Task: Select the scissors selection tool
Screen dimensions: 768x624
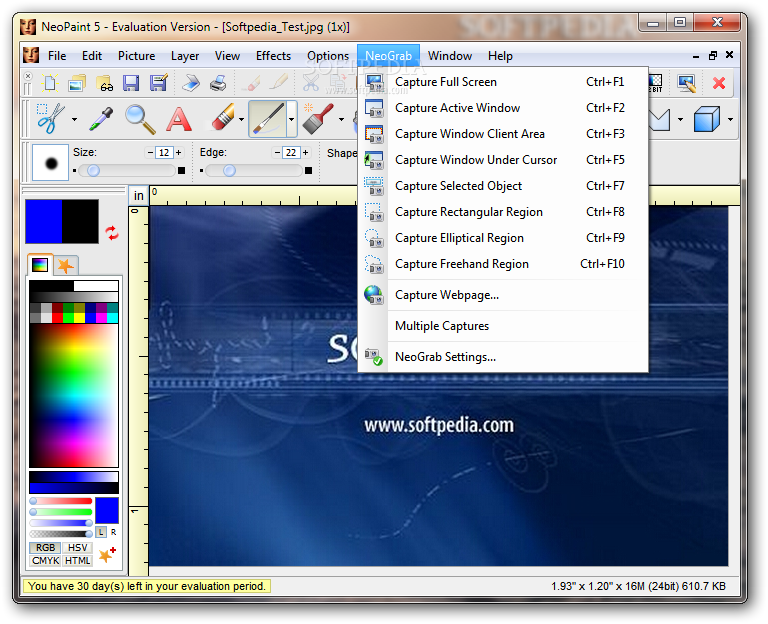Action: tap(50, 119)
